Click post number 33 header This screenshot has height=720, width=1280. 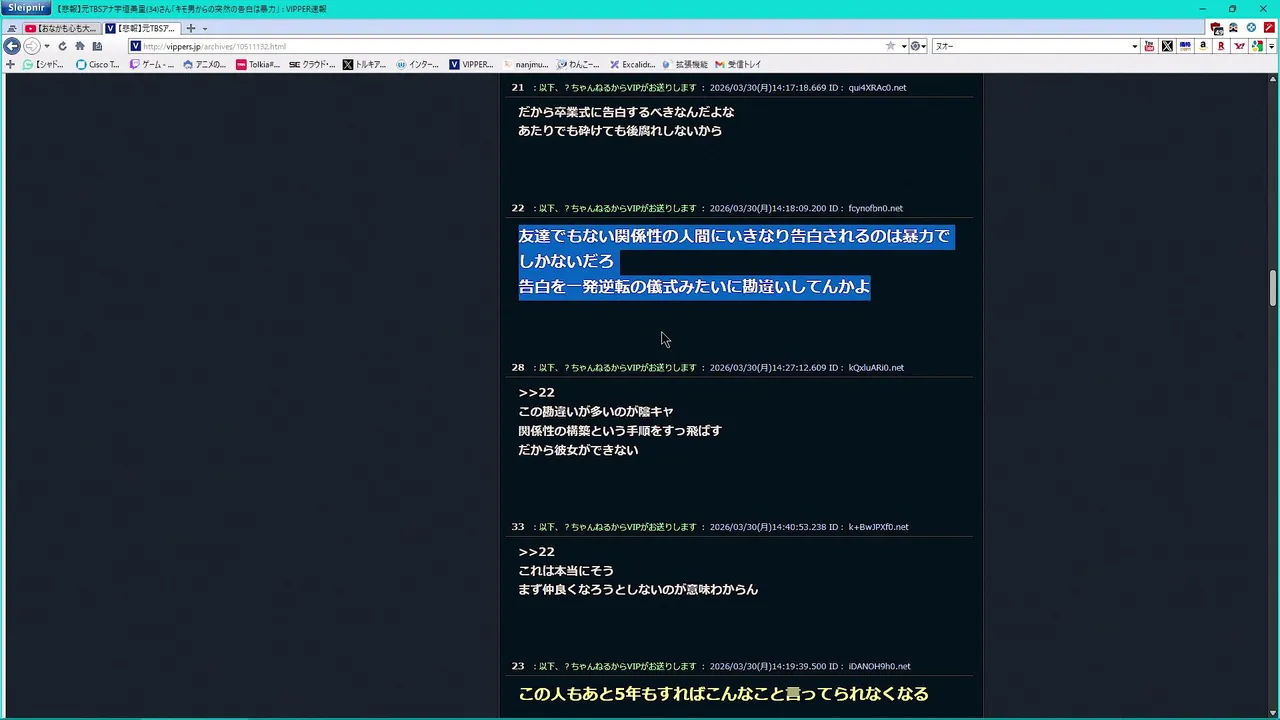(517, 527)
